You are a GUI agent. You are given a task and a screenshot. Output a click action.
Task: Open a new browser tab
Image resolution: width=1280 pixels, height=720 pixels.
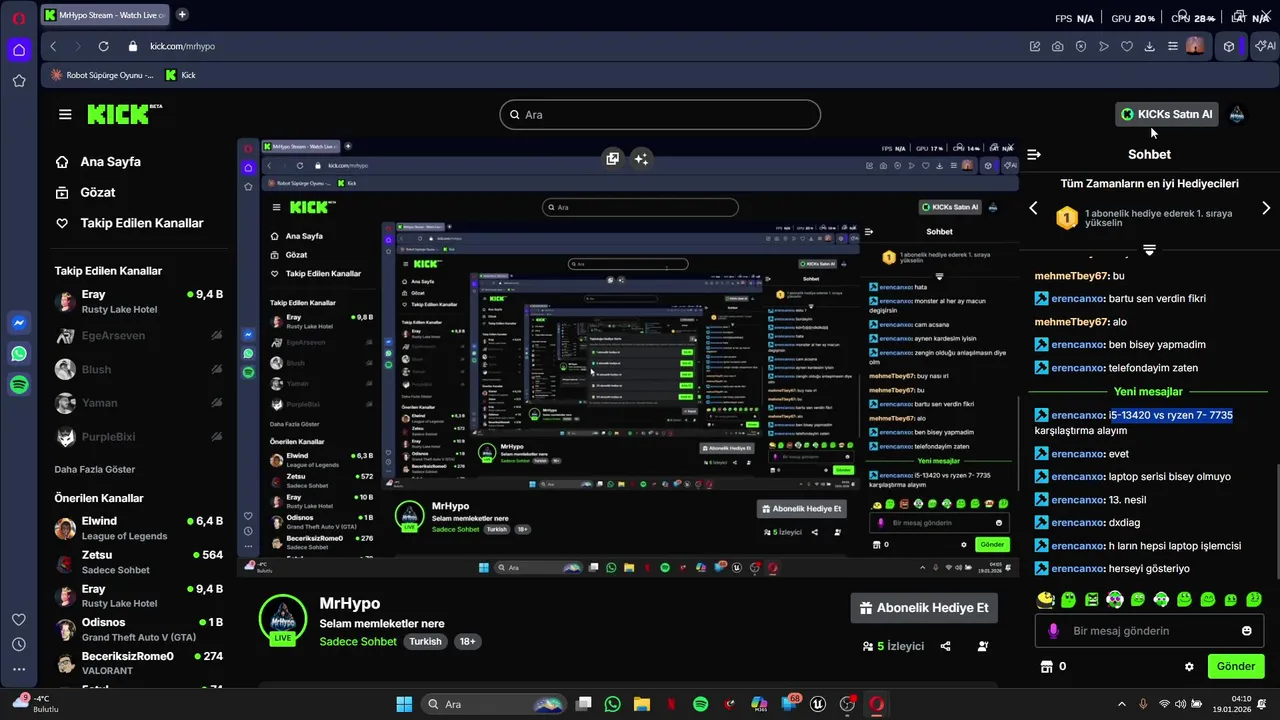point(182,15)
